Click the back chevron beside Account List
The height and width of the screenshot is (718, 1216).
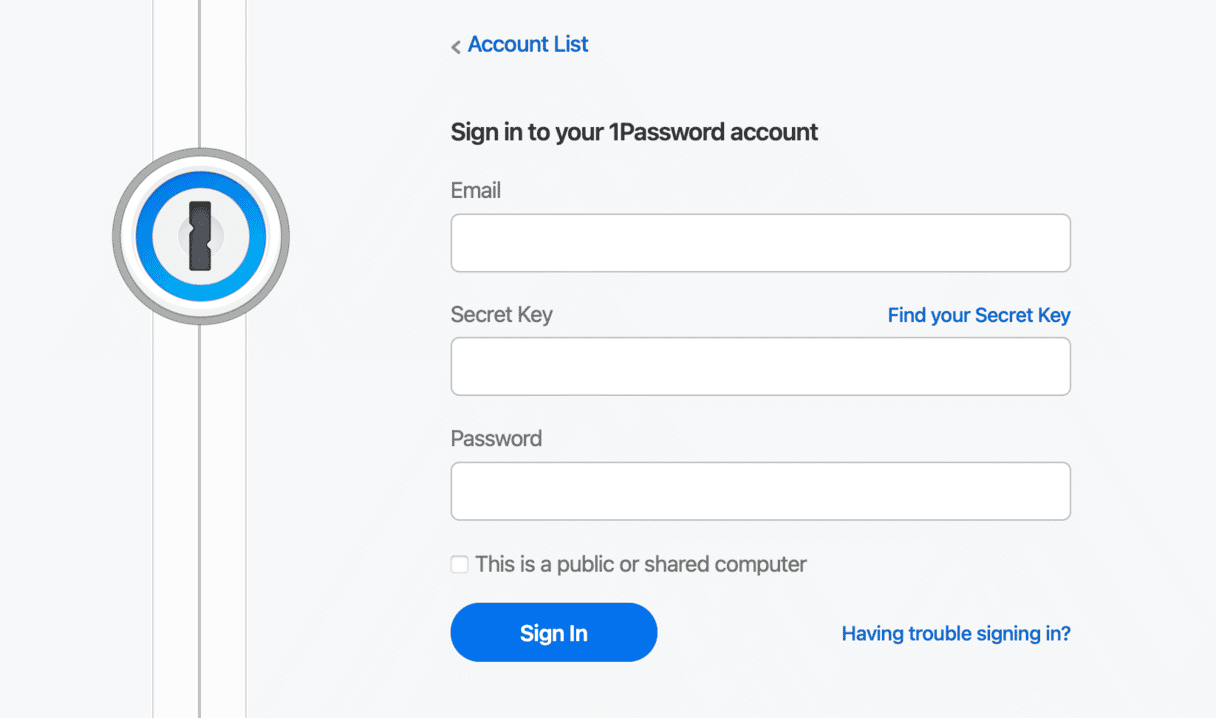[456, 46]
